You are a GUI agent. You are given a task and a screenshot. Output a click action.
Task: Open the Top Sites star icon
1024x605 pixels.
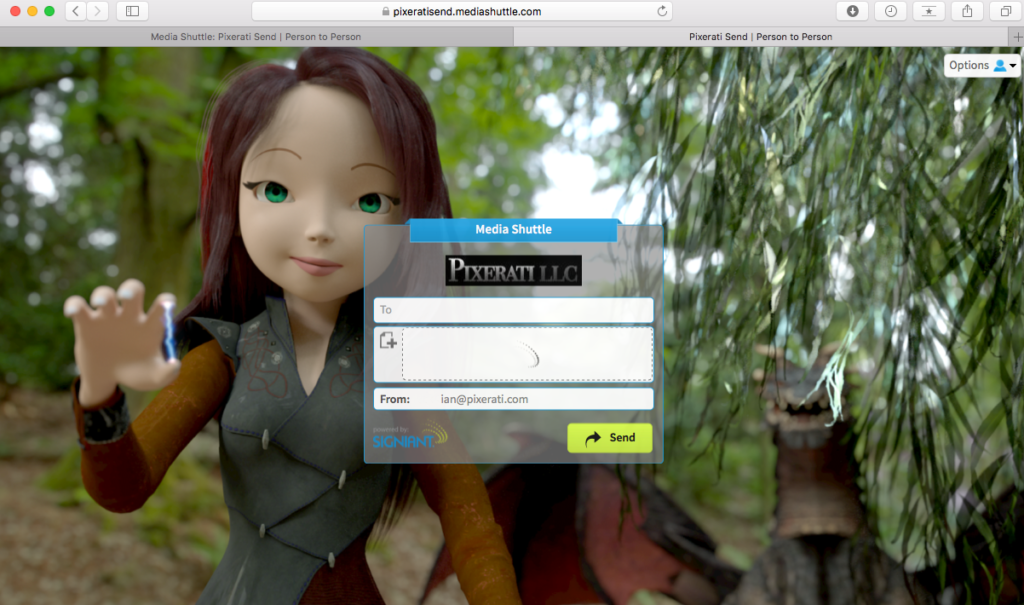[x=929, y=11]
